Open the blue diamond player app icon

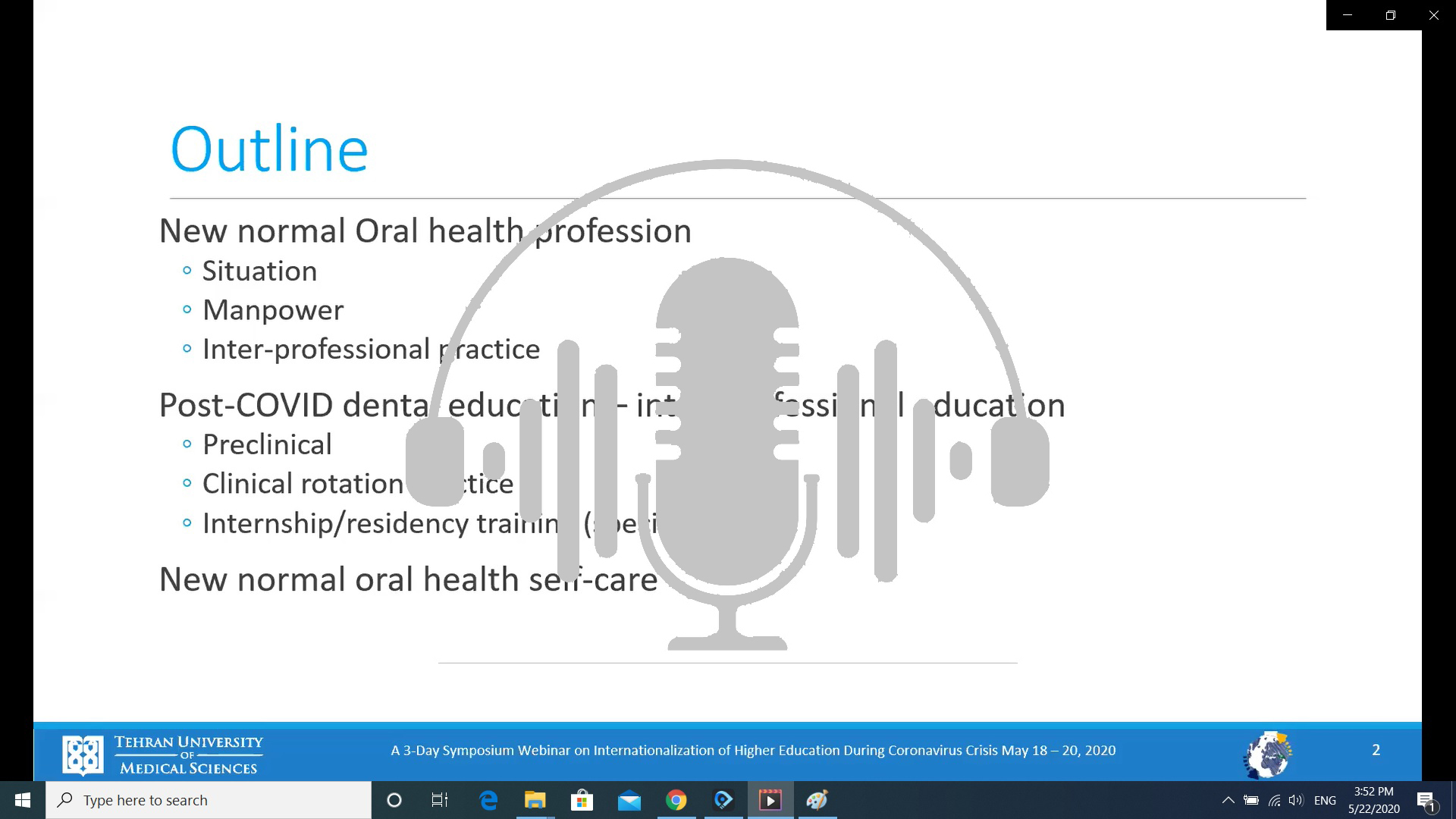(723, 800)
